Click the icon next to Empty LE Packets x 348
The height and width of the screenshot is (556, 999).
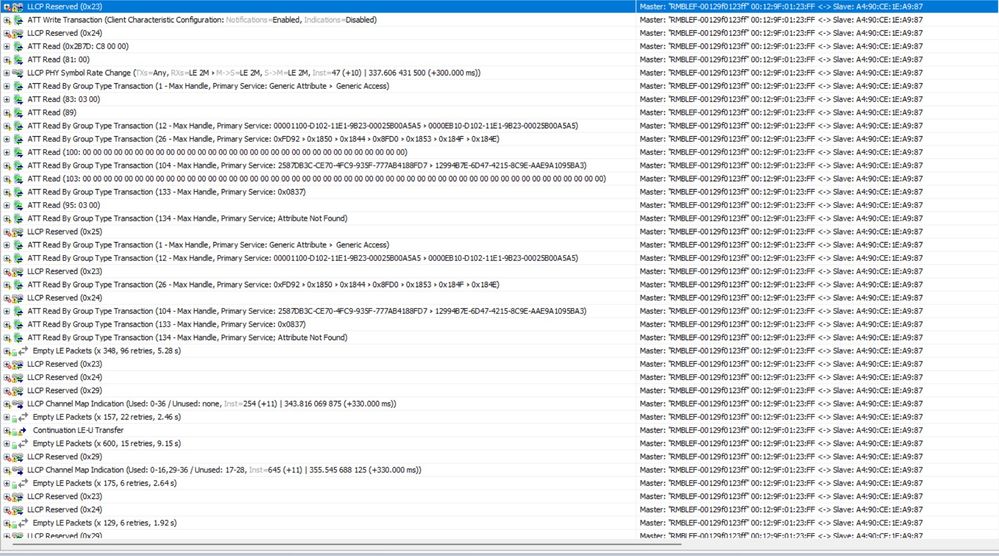(x=22, y=351)
